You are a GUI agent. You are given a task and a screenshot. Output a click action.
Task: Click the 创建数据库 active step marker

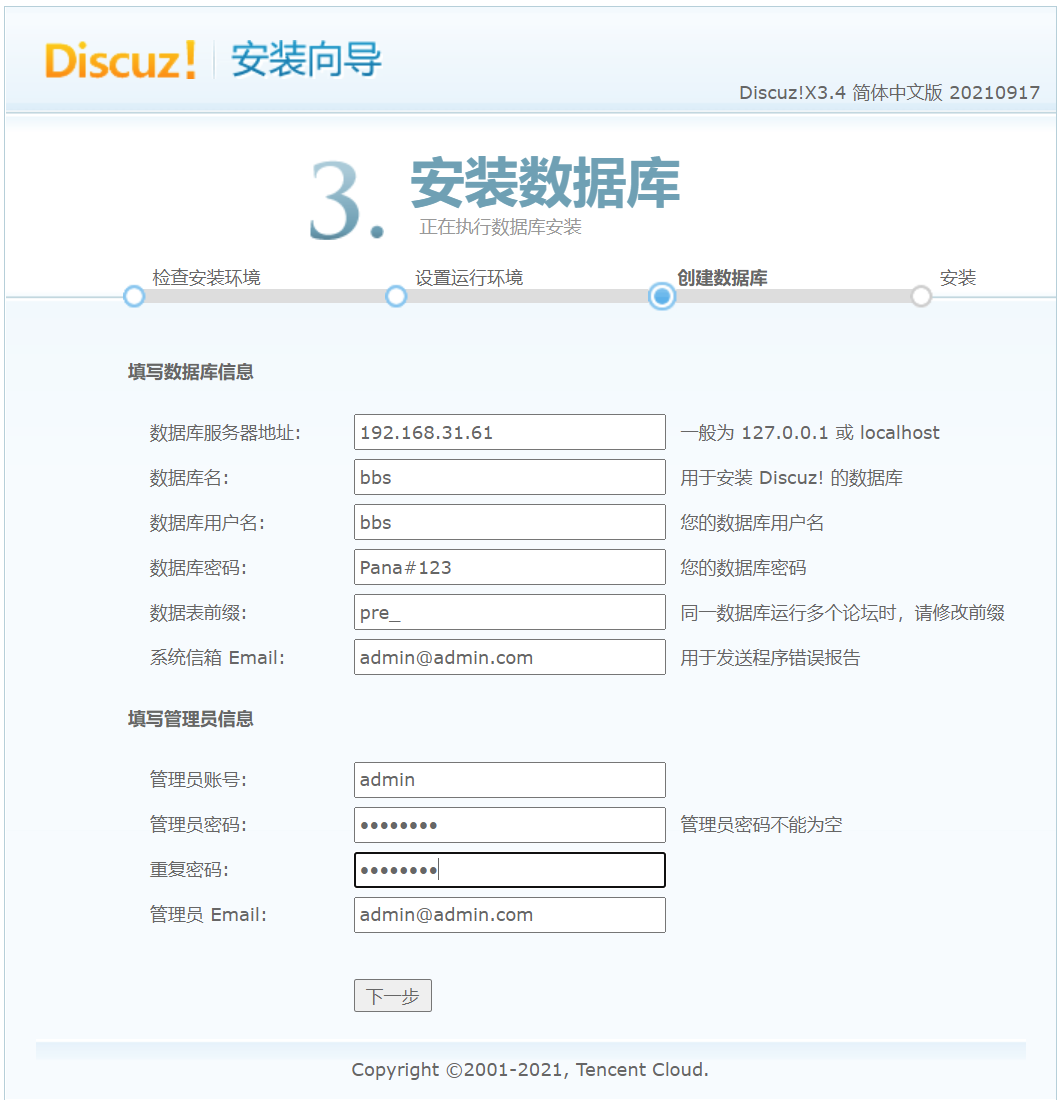[661, 297]
